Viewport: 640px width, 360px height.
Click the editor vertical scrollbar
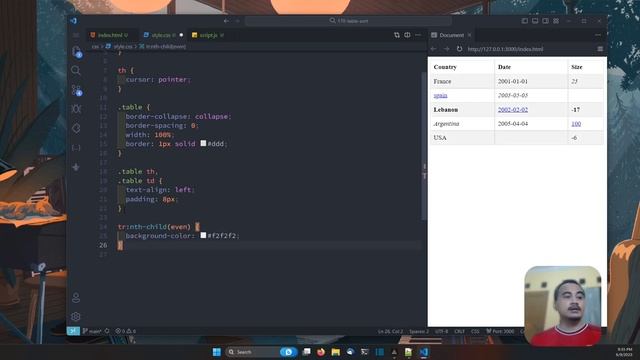point(424,147)
